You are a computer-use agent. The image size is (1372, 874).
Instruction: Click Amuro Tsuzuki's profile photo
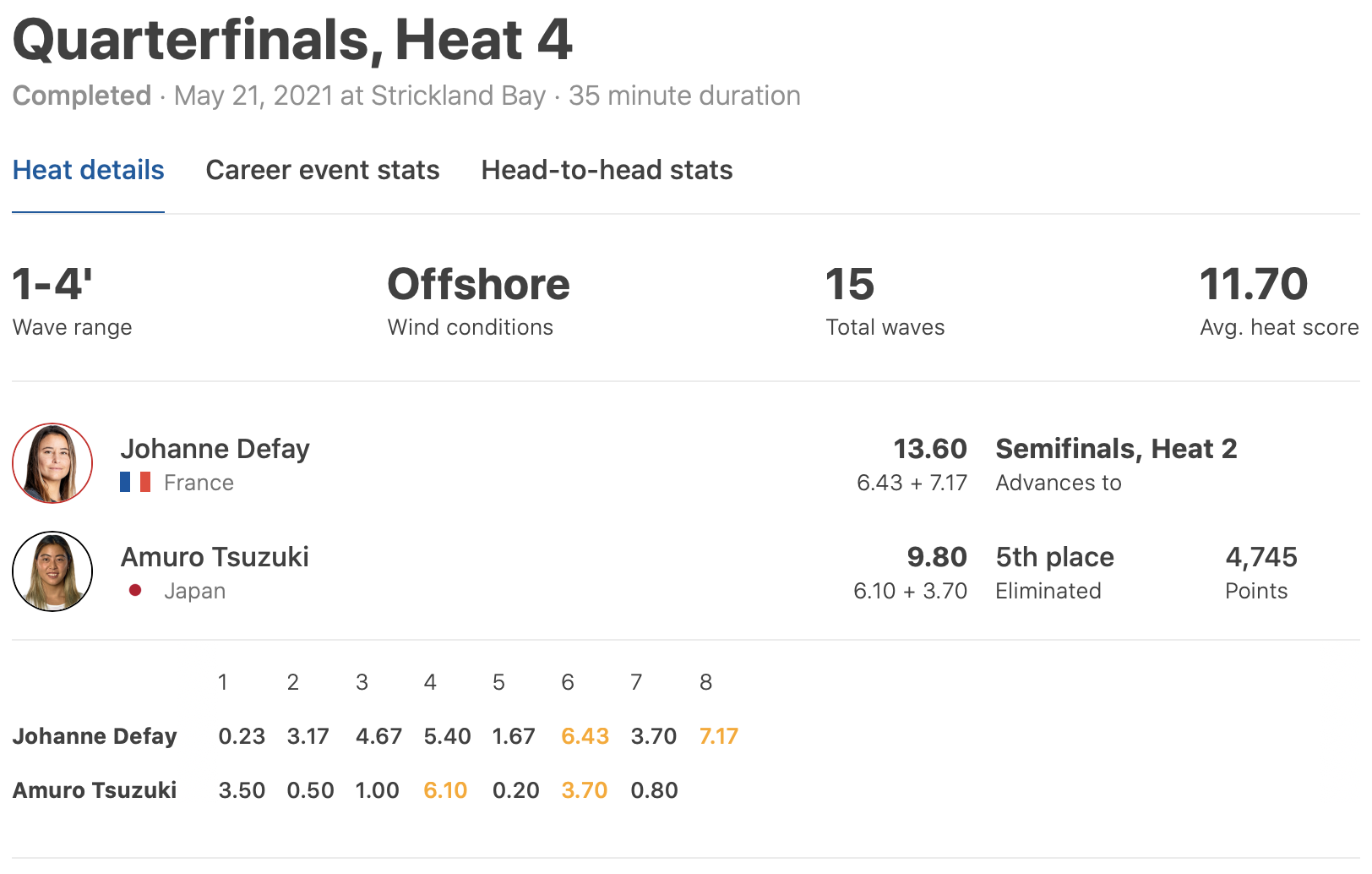[52, 571]
